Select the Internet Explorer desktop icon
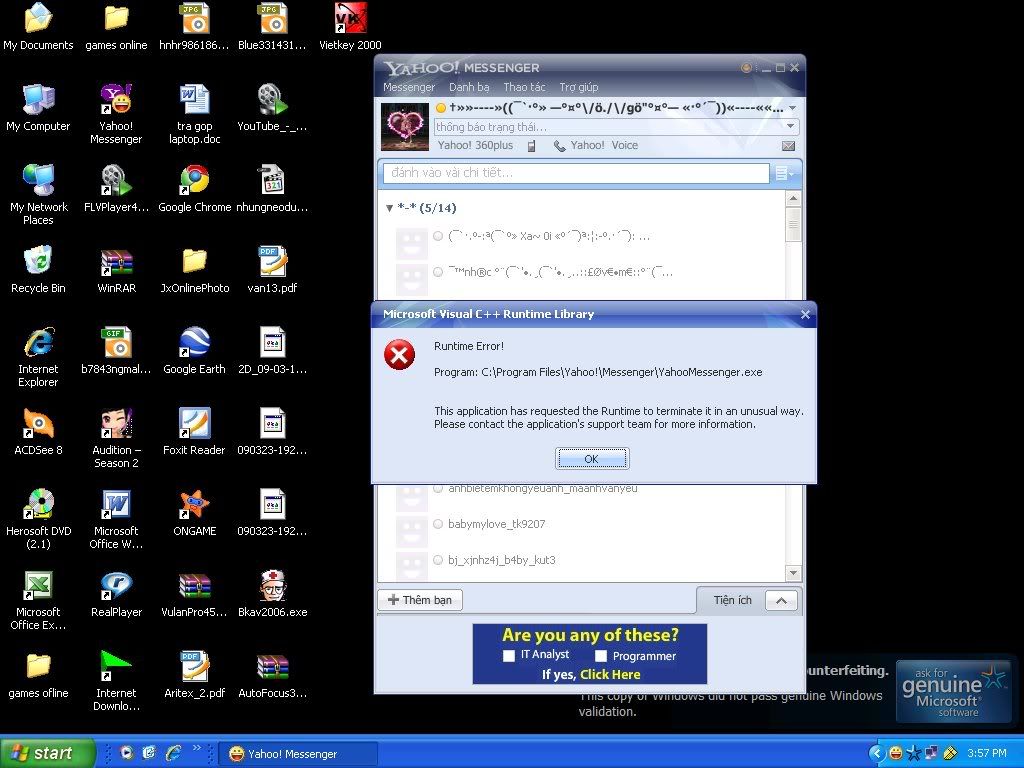 pyautogui.click(x=38, y=357)
